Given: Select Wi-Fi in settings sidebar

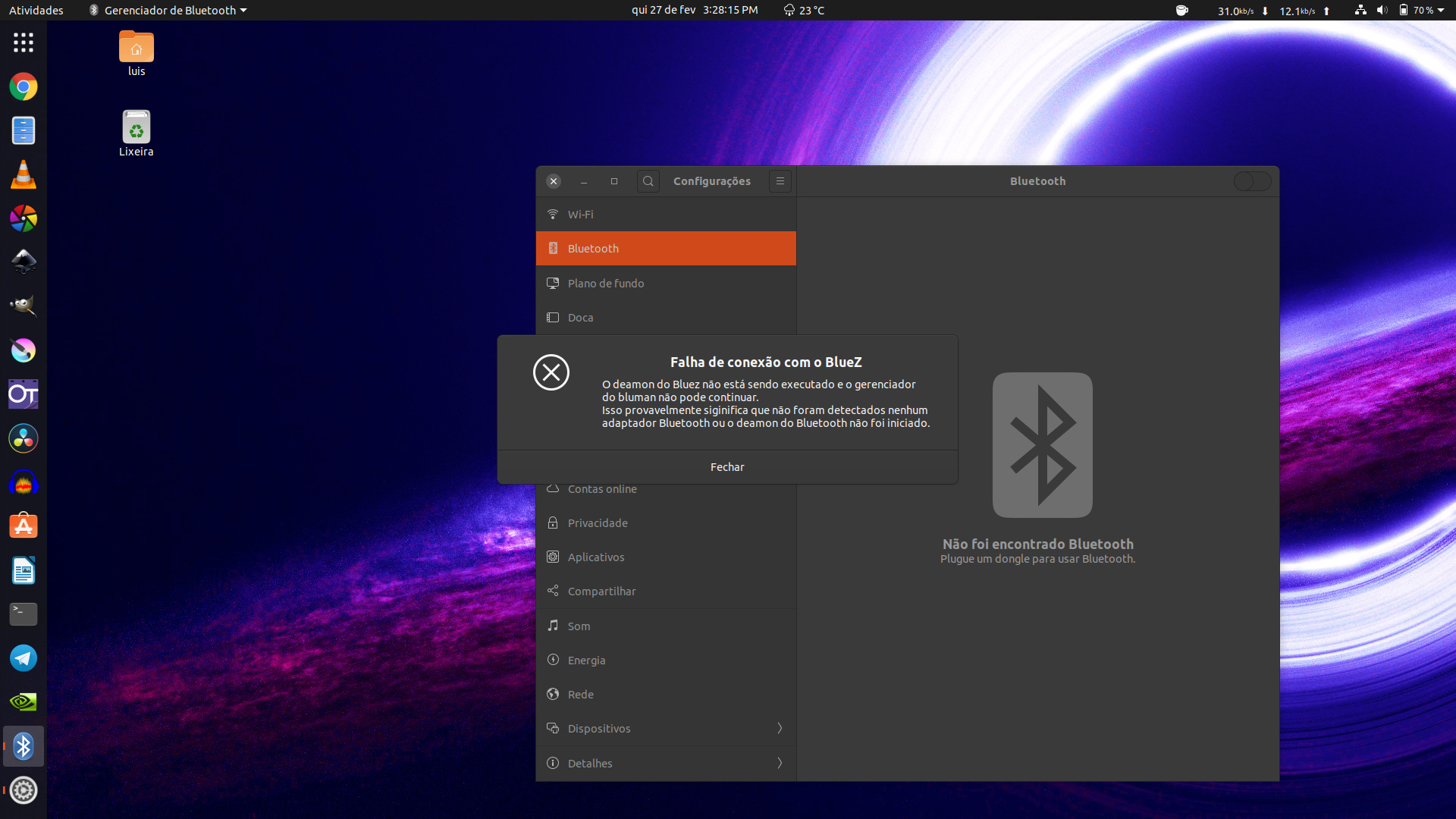Looking at the screenshot, I should (666, 215).
